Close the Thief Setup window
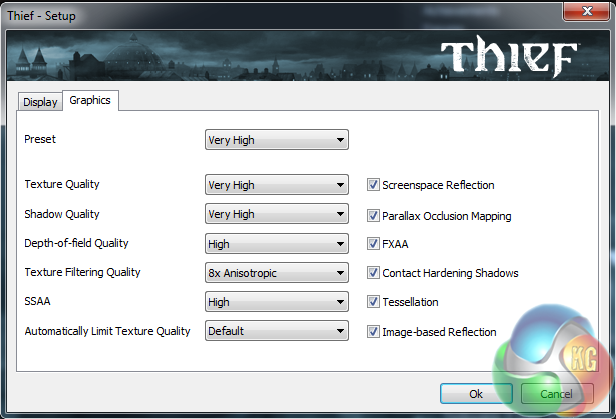 click(x=587, y=11)
